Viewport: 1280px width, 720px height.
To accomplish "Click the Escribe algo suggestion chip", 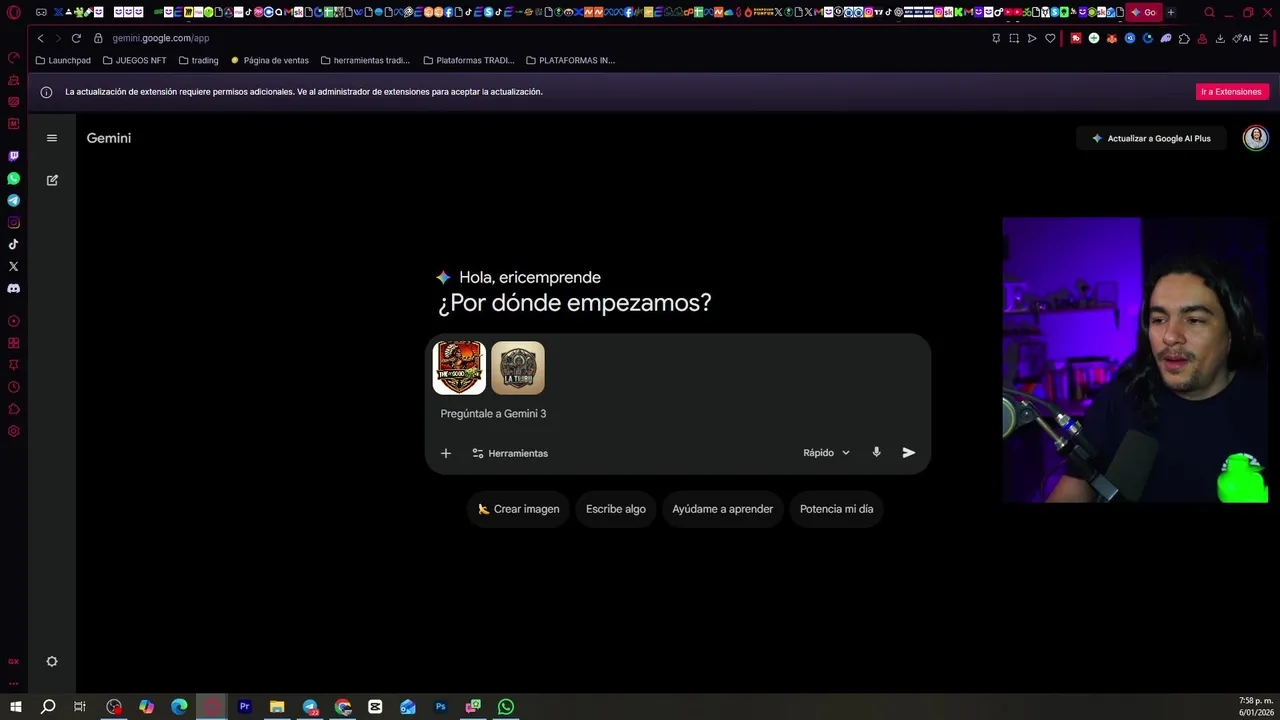I will click(x=616, y=509).
